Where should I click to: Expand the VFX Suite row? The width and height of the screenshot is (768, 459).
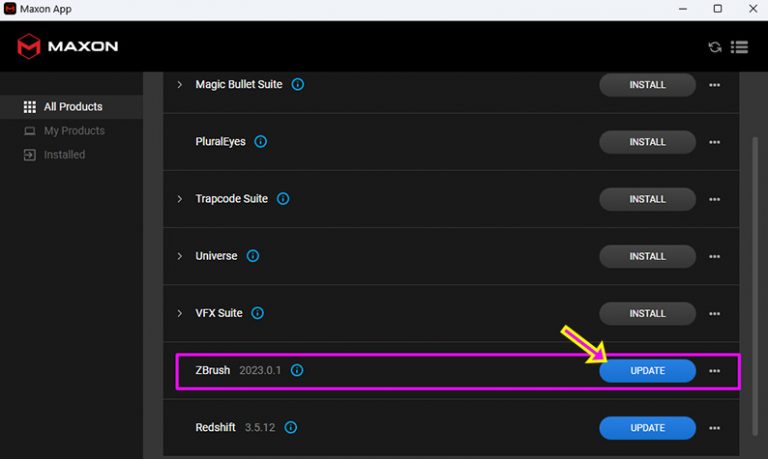(x=180, y=313)
